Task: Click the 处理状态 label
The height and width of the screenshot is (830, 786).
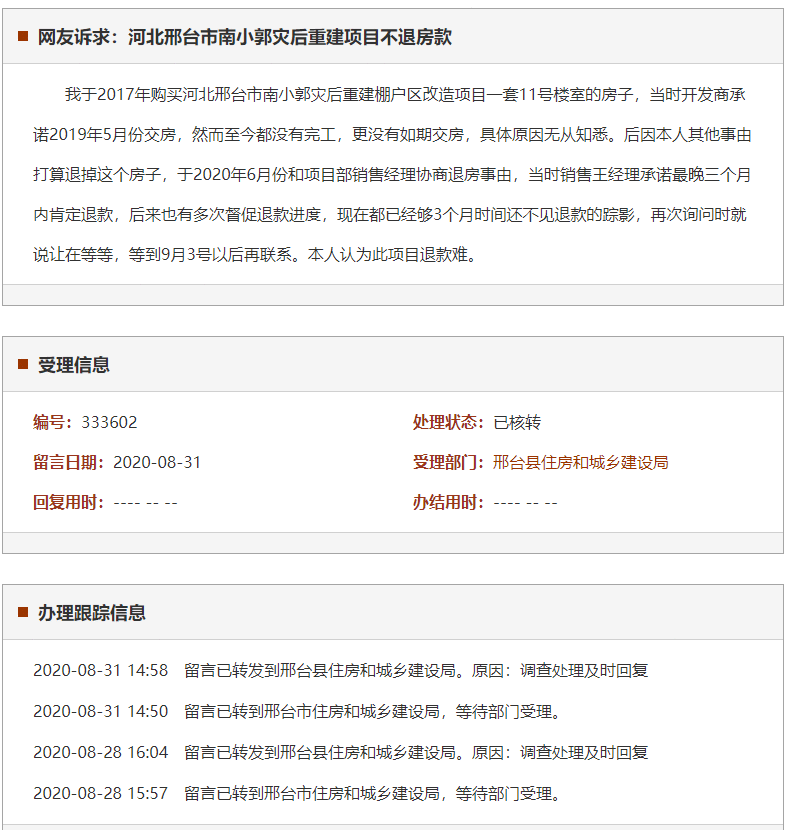Action: [x=448, y=422]
